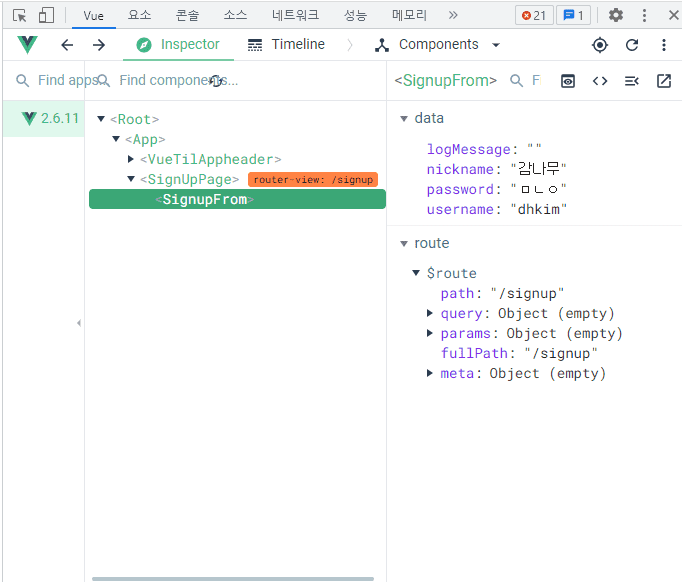The width and height of the screenshot is (682, 582).
Task: Go forward with the right arrow
Action: click(99, 45)
